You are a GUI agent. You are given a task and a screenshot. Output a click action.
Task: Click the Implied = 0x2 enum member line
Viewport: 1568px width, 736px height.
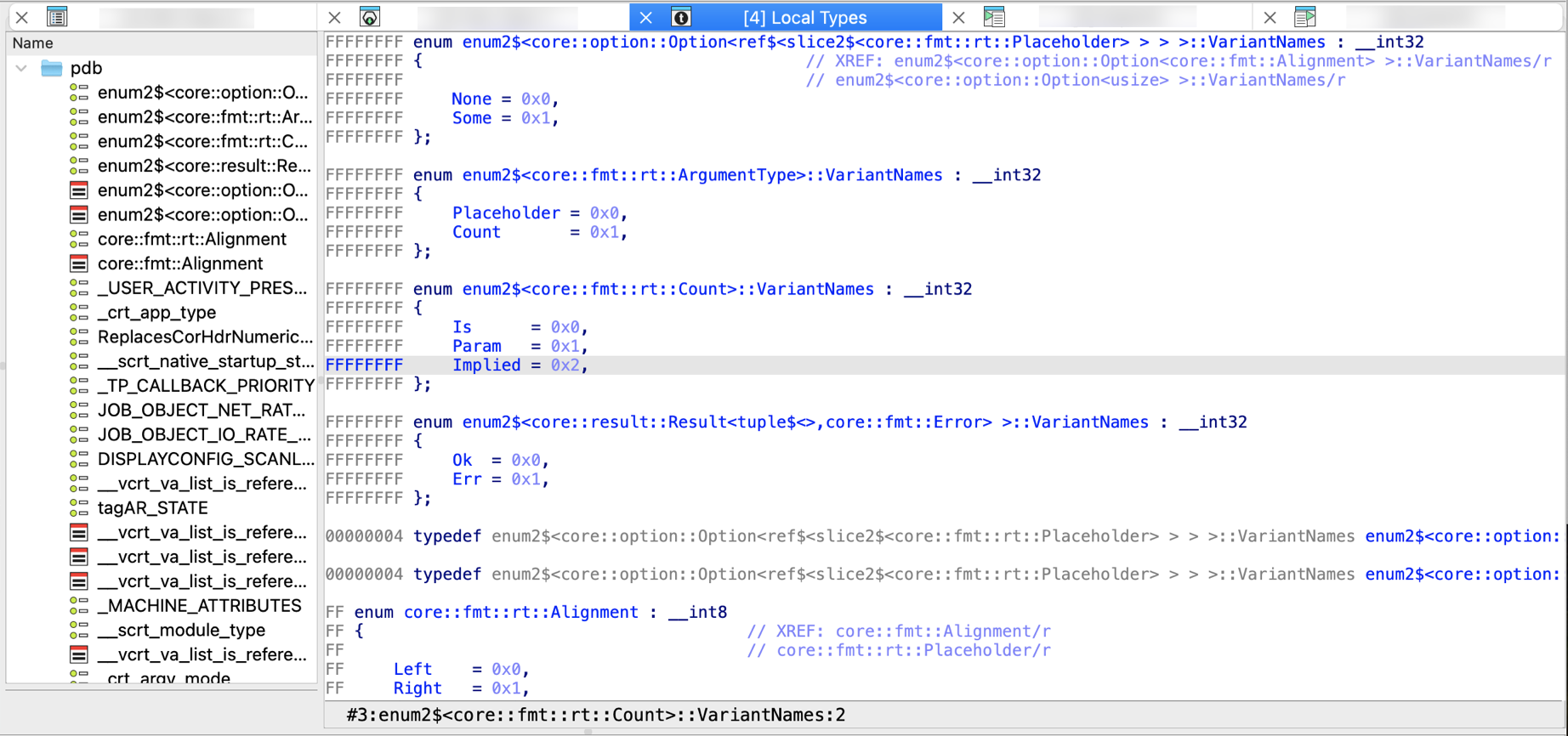(520, 365)
